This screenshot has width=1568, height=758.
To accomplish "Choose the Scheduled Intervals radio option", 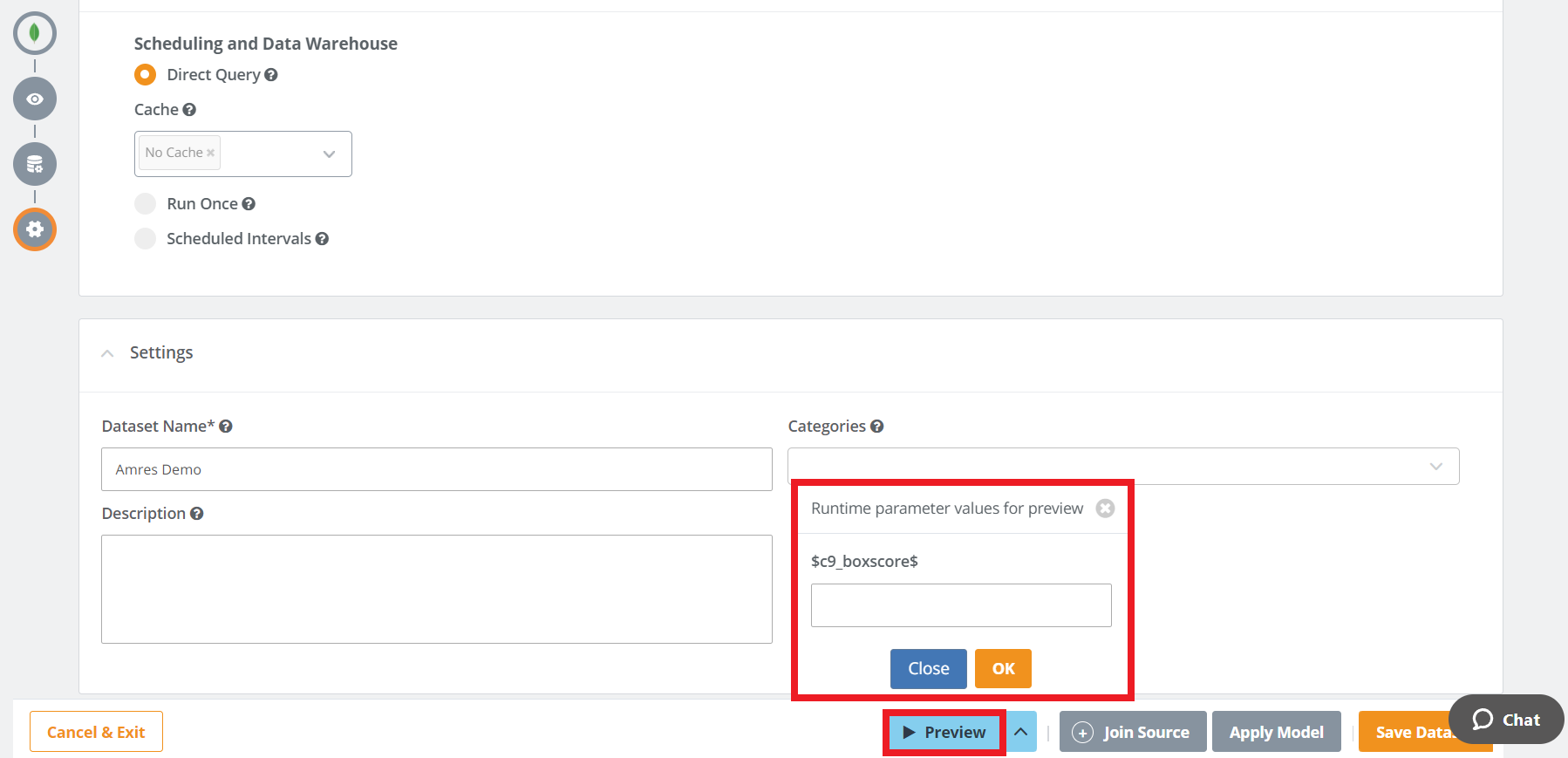I will coord(146,239).
